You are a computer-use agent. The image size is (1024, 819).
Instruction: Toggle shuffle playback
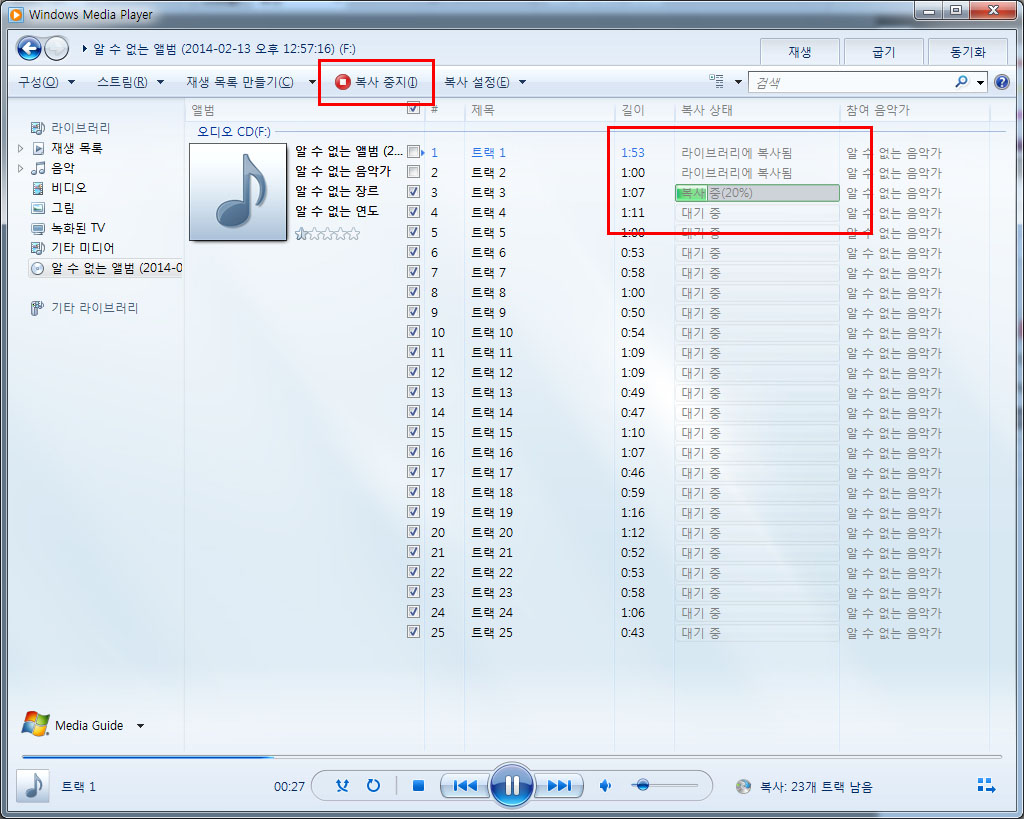342,786
